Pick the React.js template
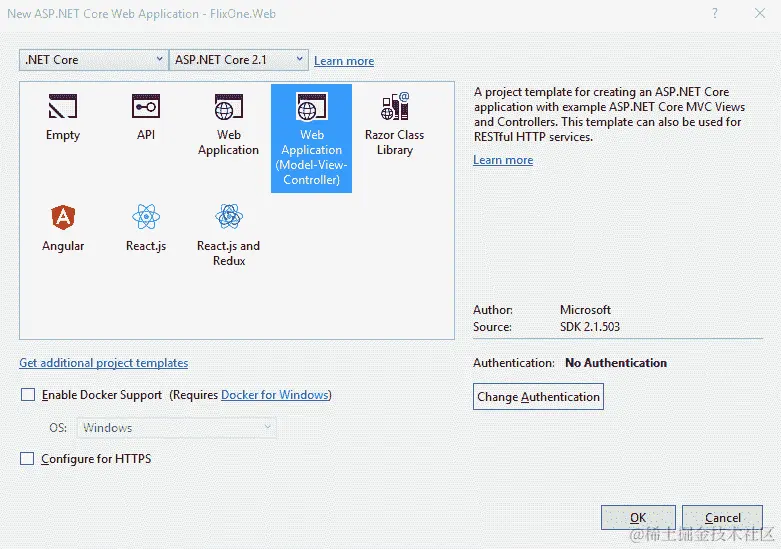The width and height of the screenshot is (781, 549). (x=146, y=228)
